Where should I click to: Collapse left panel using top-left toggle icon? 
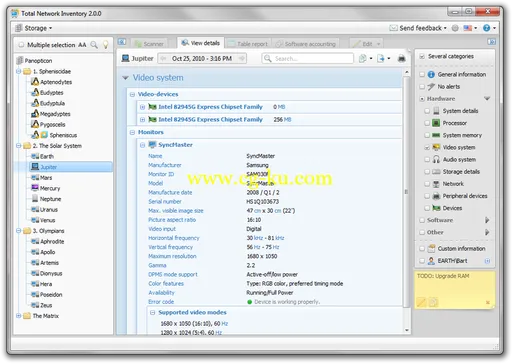click(x=122, y=42)
